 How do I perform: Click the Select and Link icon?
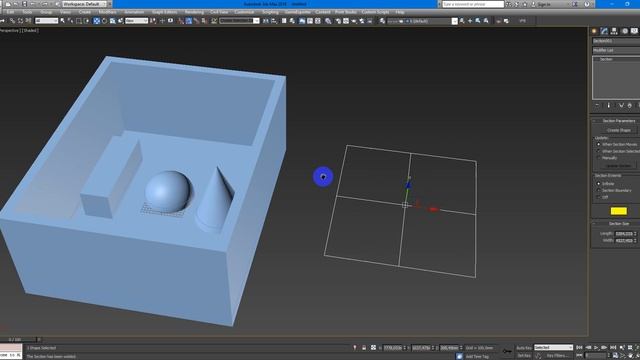point(12,20)
